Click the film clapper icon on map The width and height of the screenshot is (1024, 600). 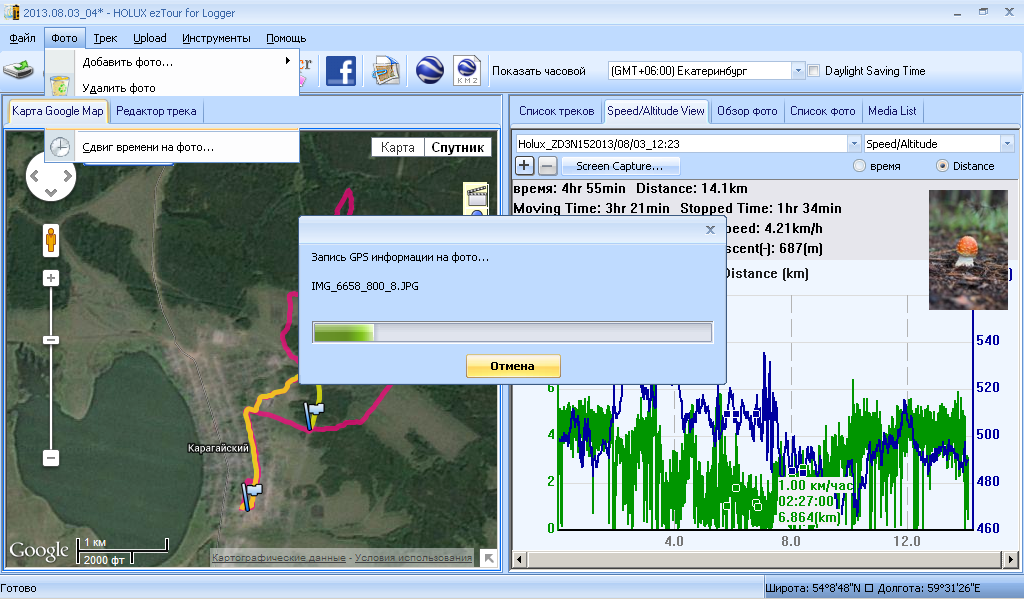[x=477, y=198]
